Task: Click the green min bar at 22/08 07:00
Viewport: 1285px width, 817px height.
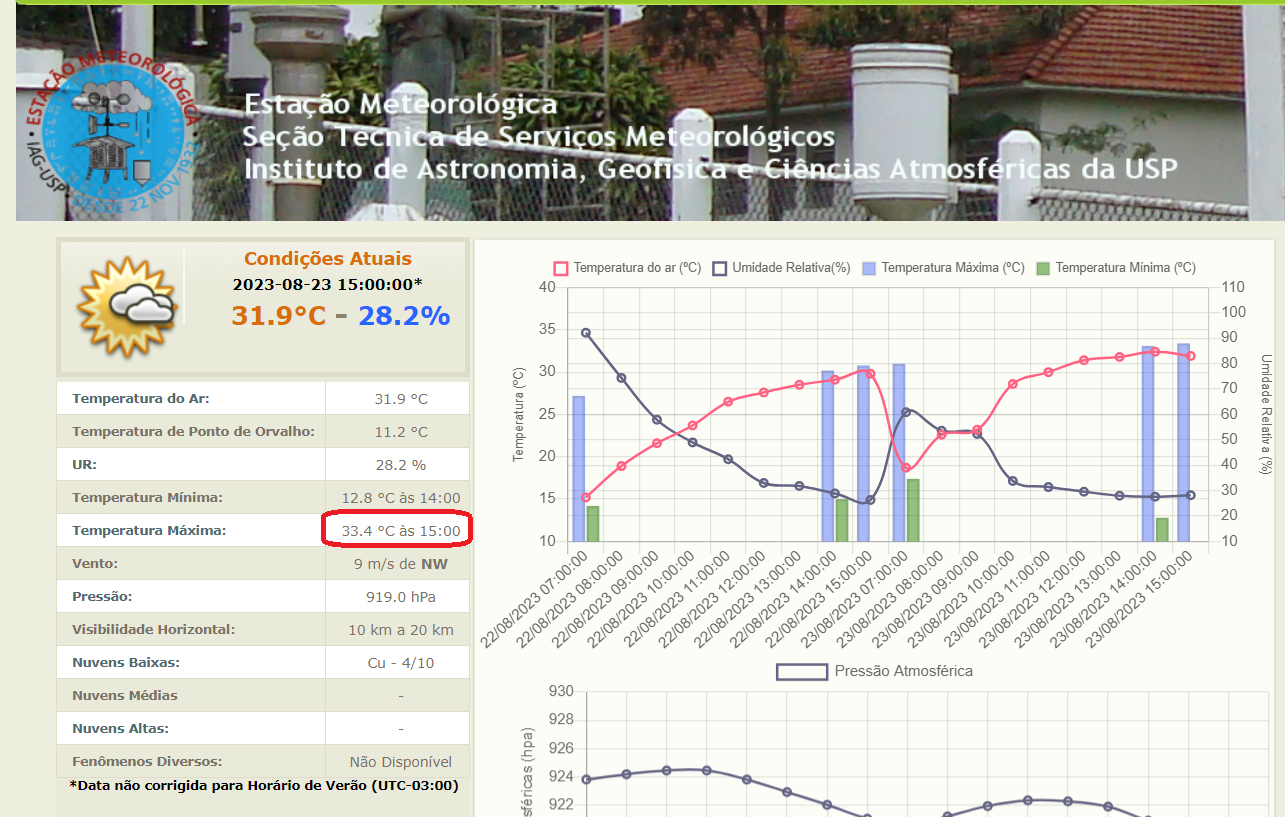Action: coord(593,524)
